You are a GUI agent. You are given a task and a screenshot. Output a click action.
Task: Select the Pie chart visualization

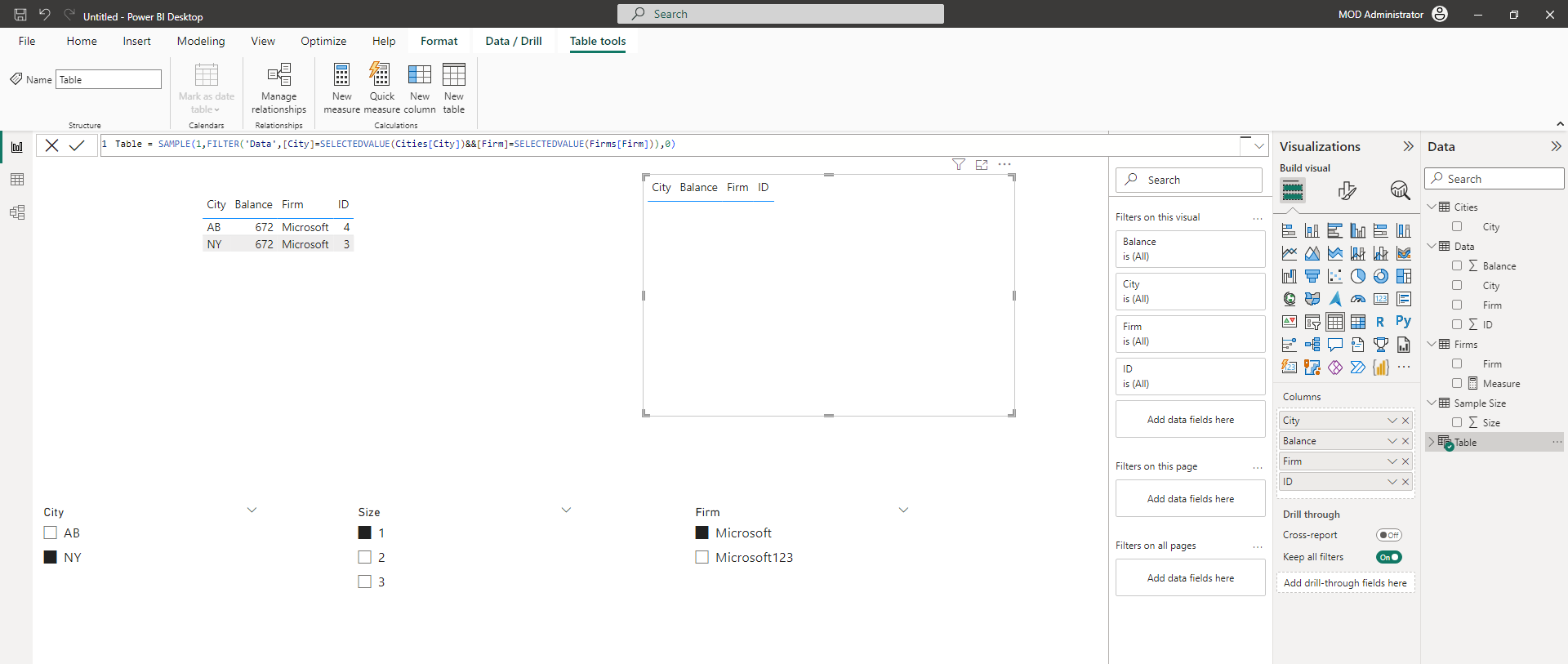pyautogui.click(x=1358, y=276)
